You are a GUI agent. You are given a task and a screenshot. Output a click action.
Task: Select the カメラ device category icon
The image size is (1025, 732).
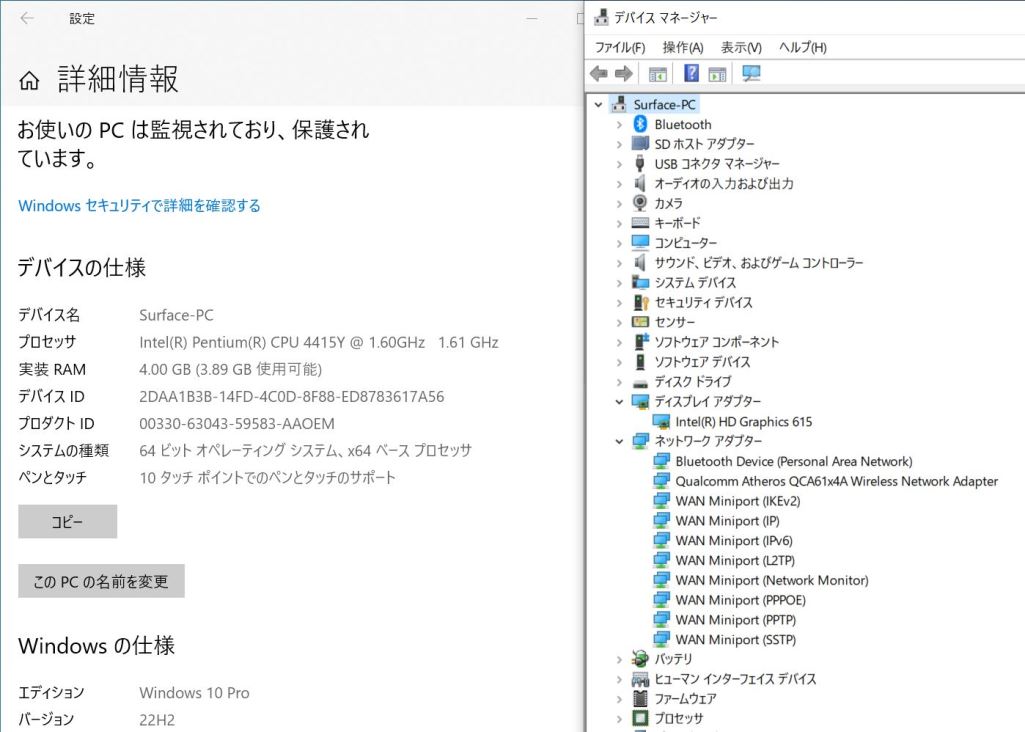click(x=641, y=203)
